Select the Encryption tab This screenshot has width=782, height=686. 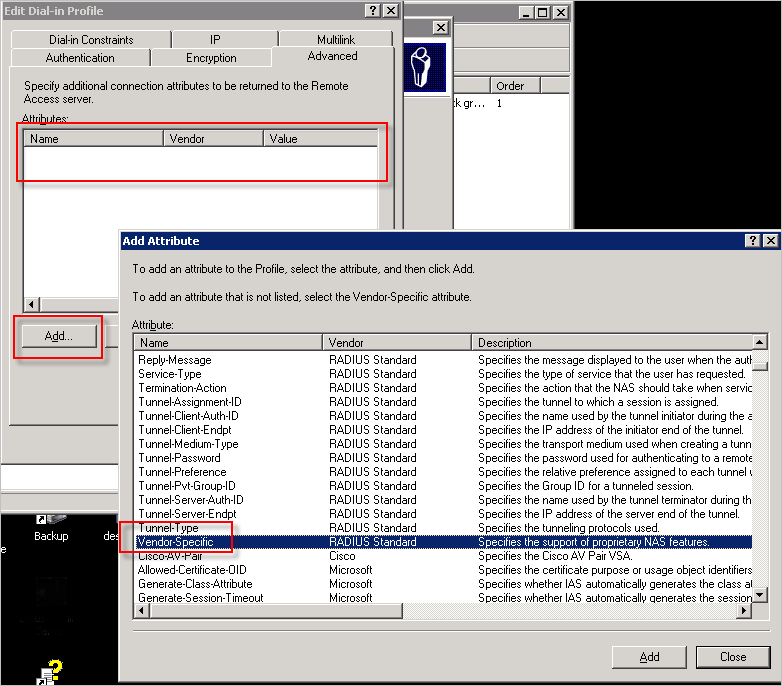click(x=211, y=58)
